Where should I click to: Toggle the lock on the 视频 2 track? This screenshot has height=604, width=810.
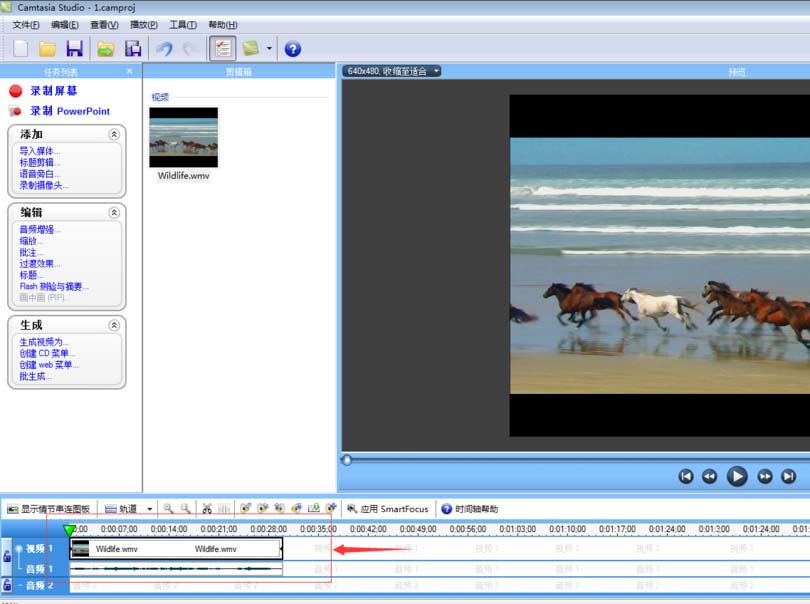coord(7,585)
